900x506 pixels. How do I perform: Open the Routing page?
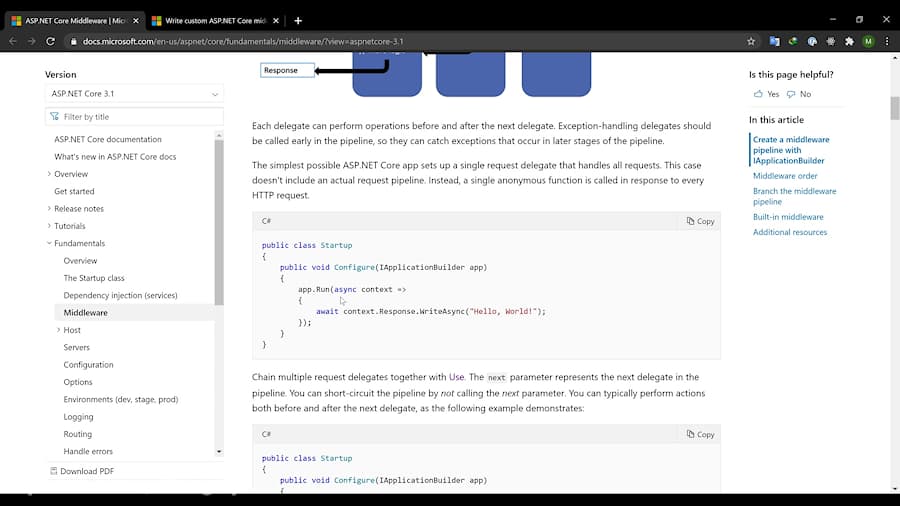pos(77,434)
